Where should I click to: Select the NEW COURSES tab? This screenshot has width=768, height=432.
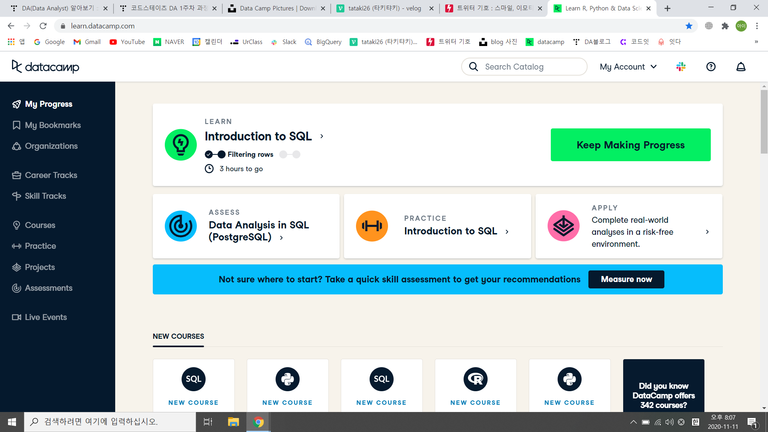[x=178, y=336]
